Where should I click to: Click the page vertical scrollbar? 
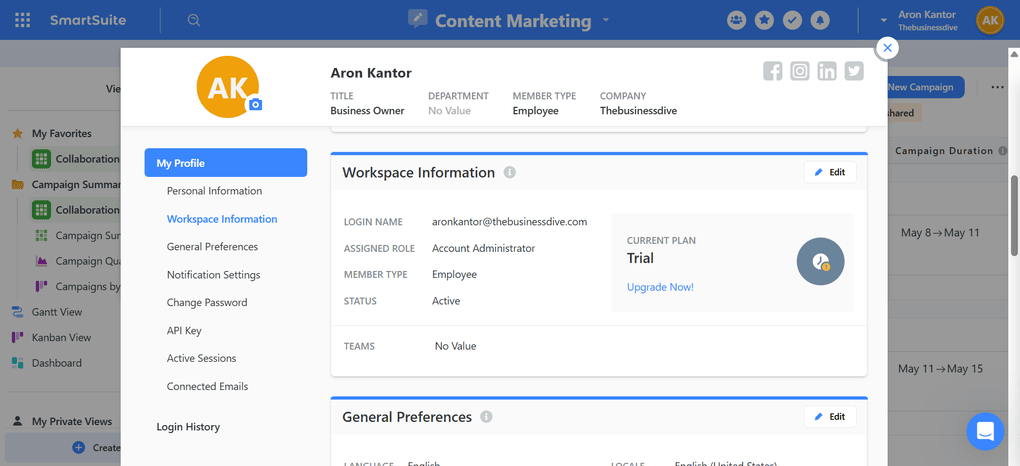click(x=1015, y=215)
